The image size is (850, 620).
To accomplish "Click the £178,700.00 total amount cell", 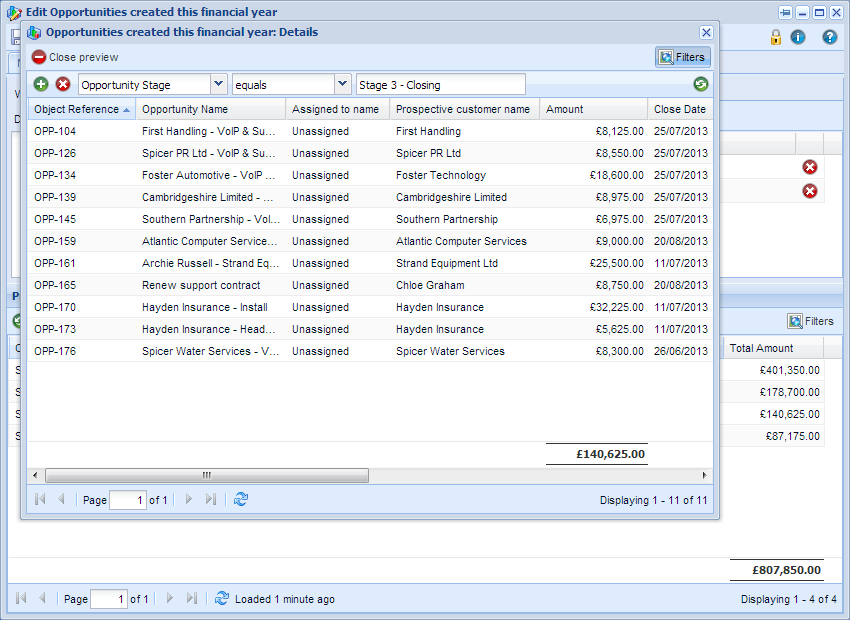I will (789, 392).
